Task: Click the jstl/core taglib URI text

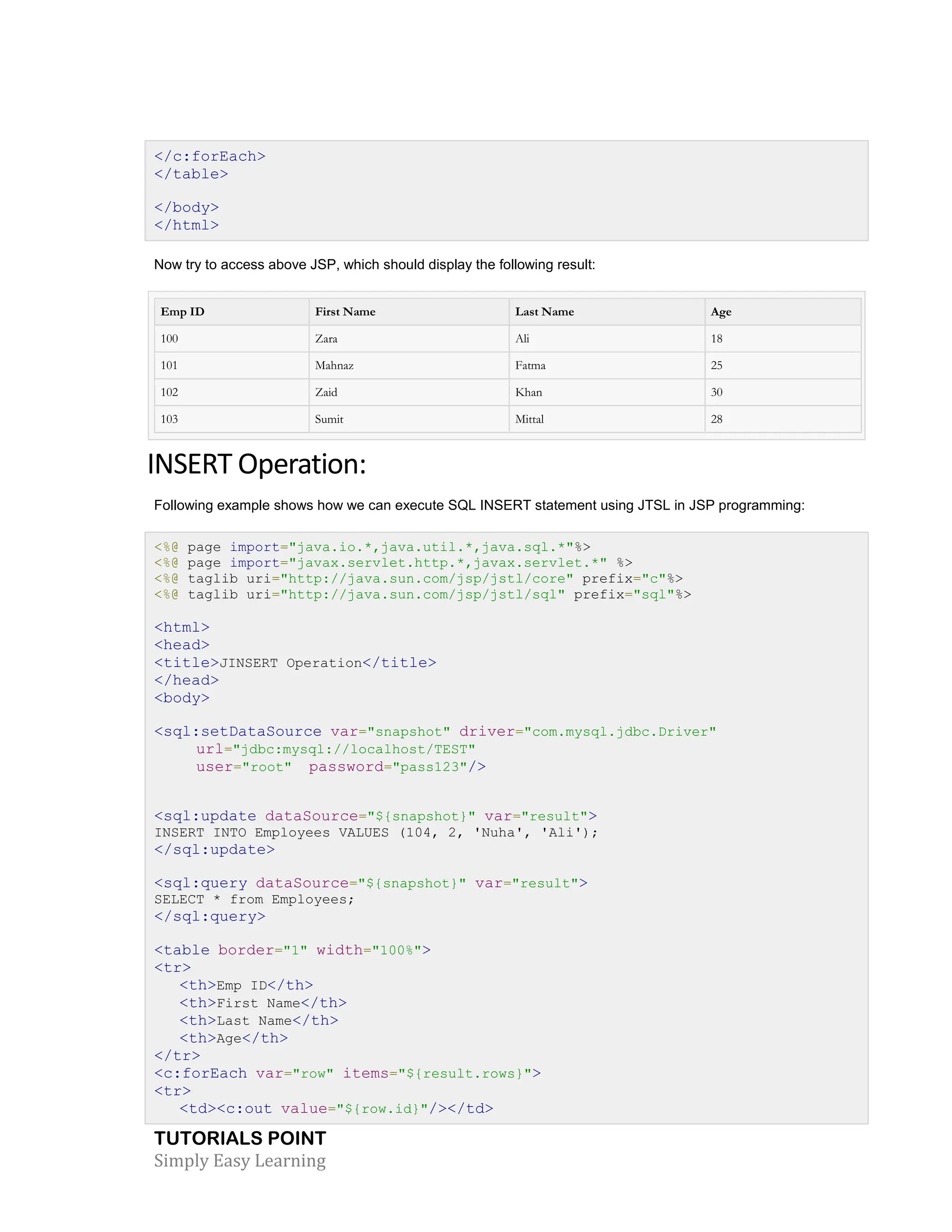Action: tap(427, 579)
